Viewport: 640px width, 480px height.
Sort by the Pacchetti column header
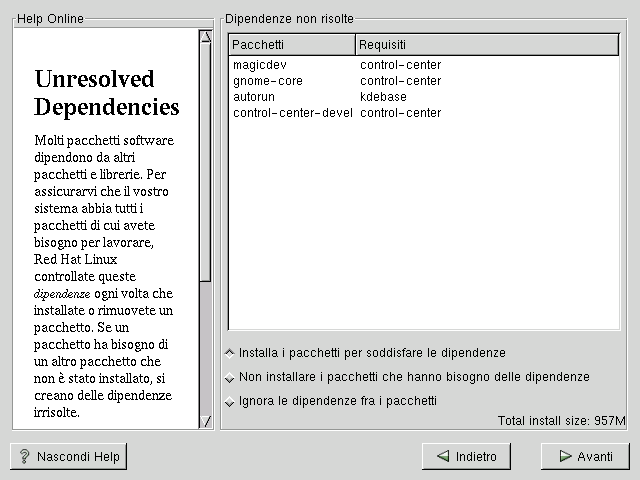tap(292, 45)
